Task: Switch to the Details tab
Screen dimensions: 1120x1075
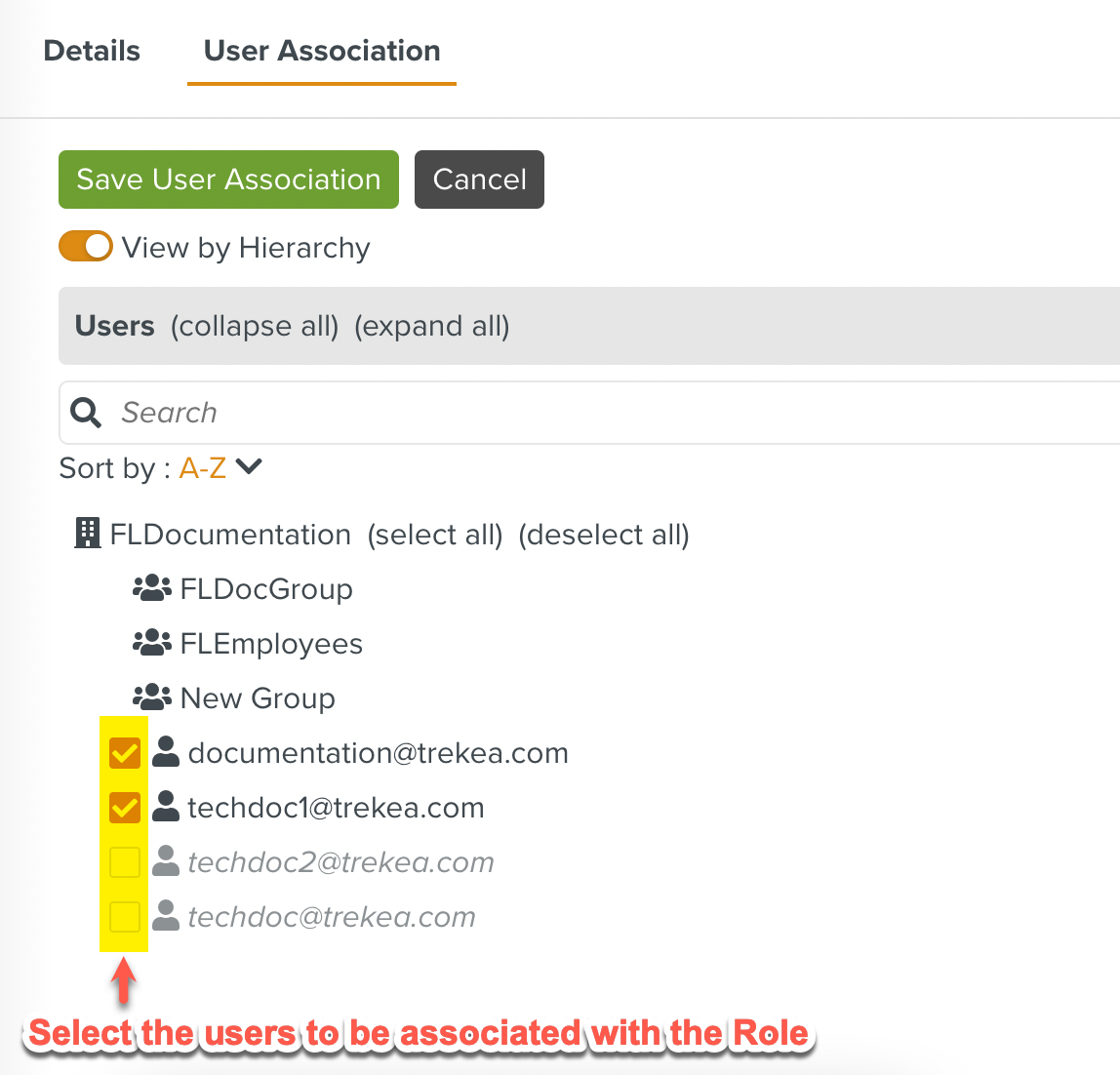Action: [92, 51]
